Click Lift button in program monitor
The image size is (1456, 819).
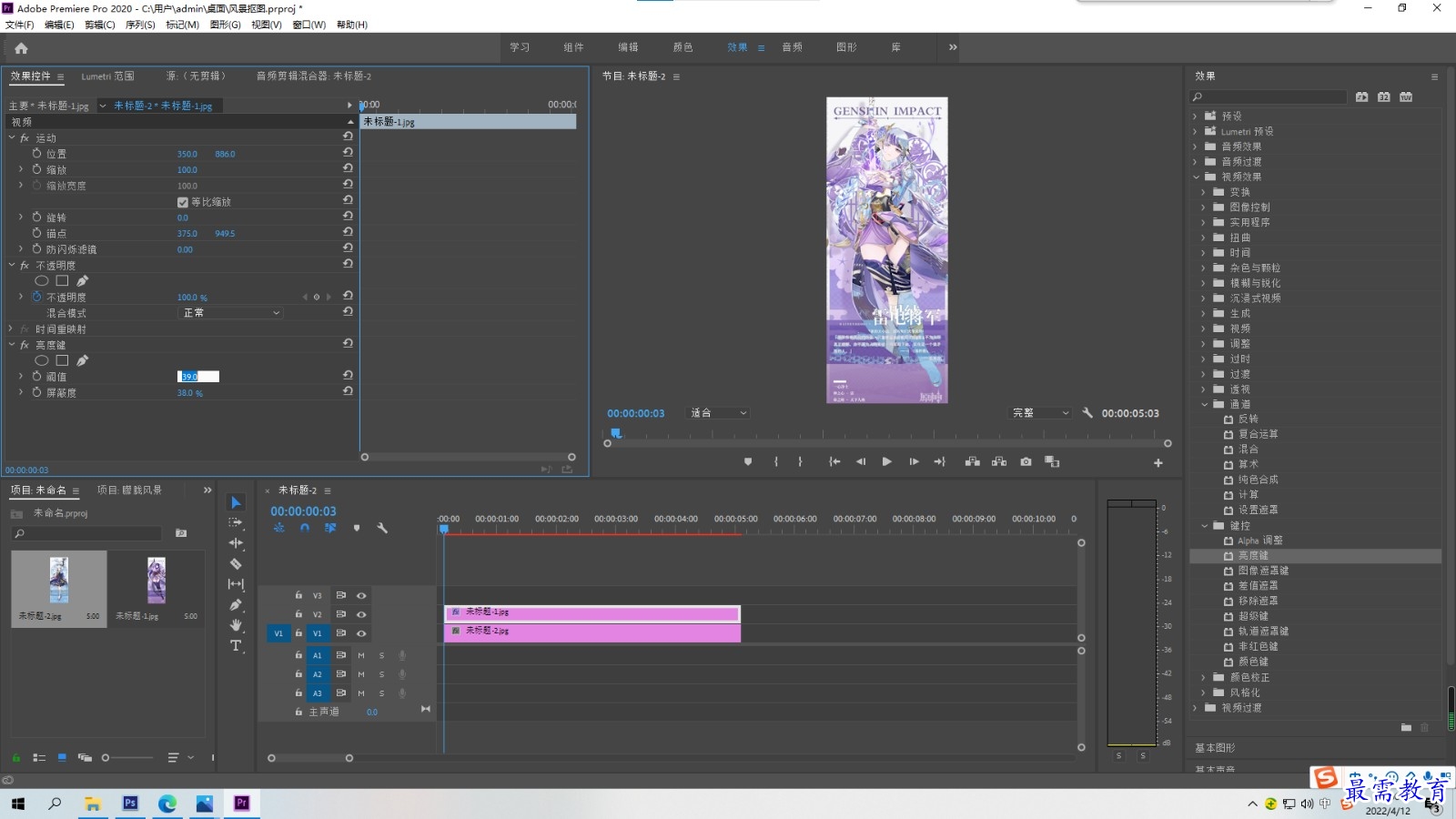point(972,462)
